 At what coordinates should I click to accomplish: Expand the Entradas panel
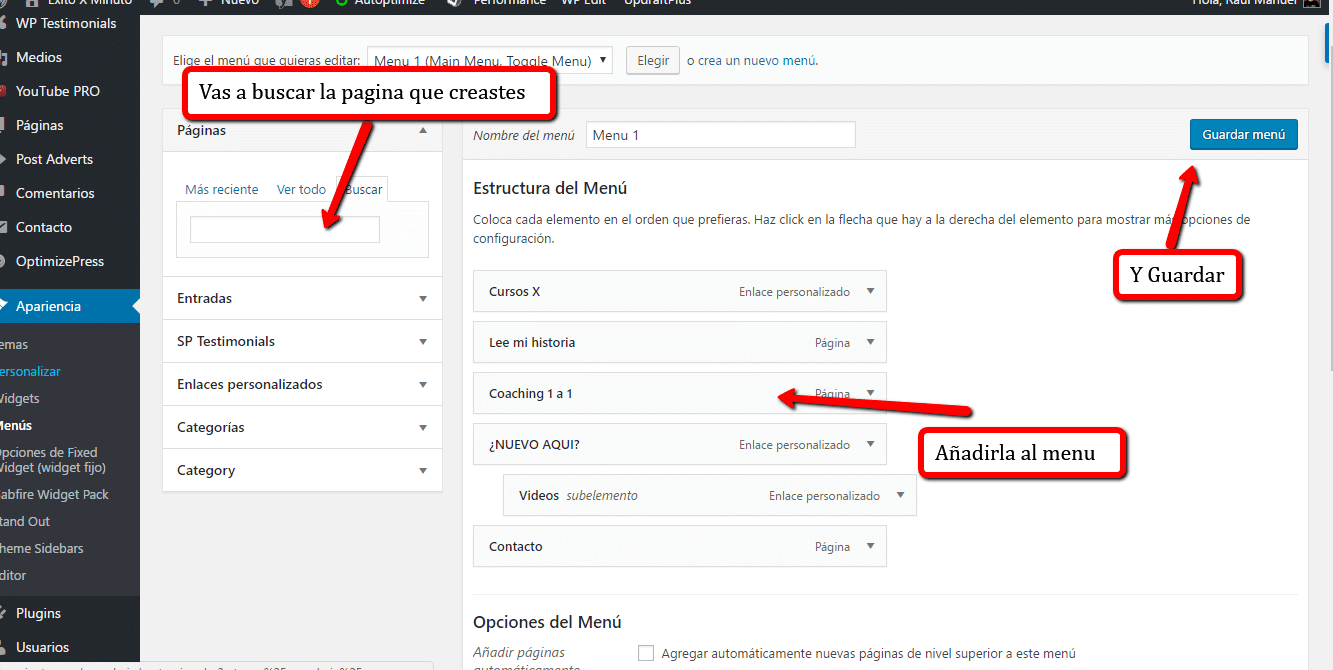(x=423, y=299)
